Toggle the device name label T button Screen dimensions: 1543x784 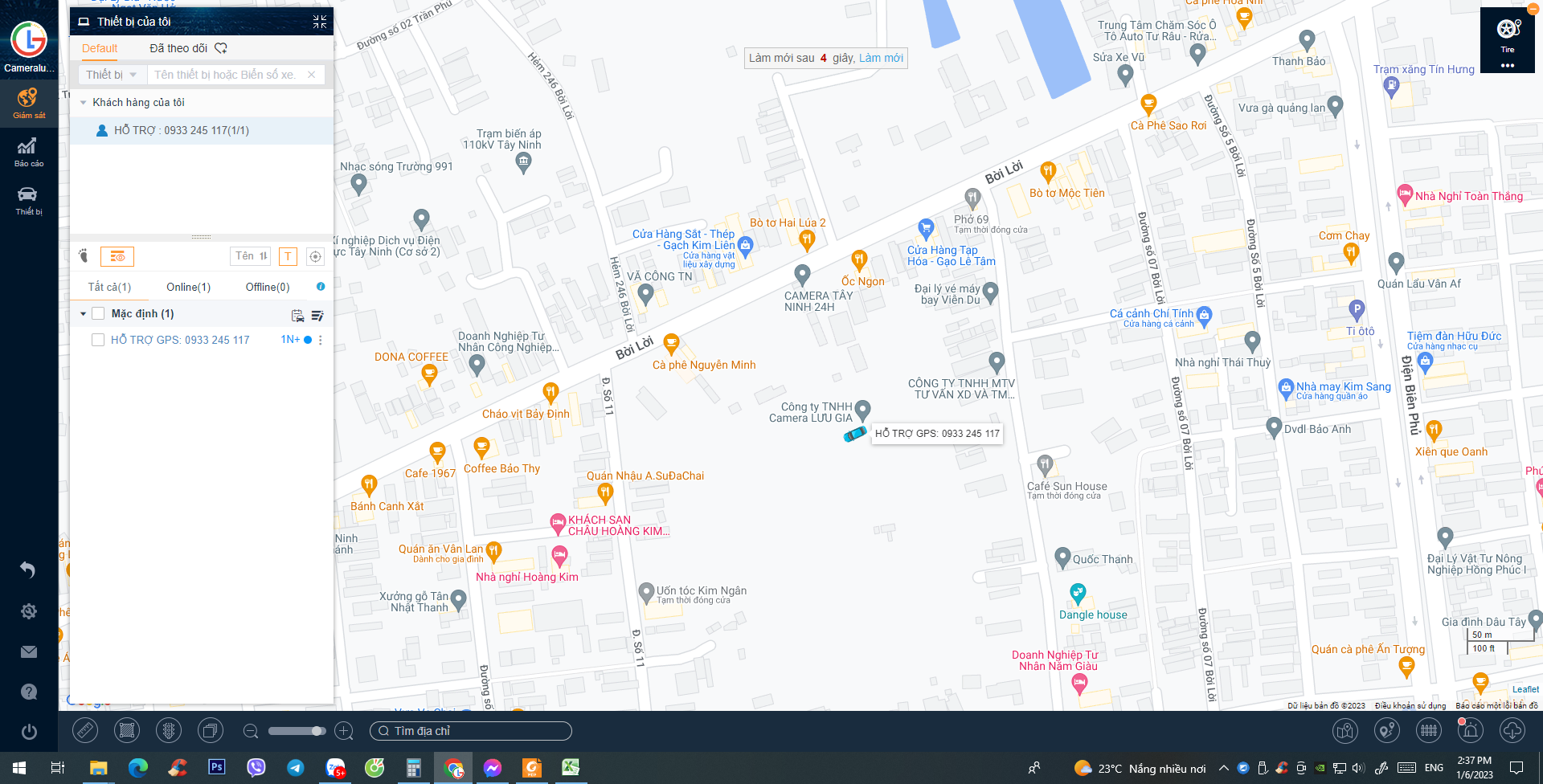[x=288, y=257]
